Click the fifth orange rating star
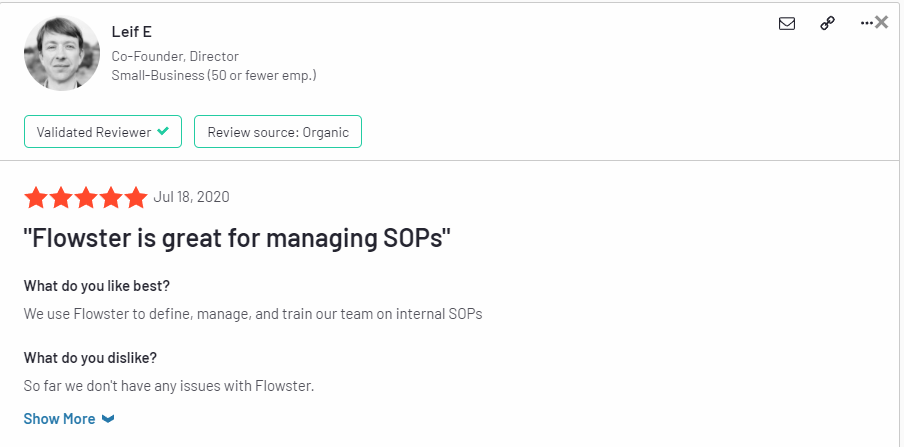This screenshot has height=447, width=904. coord(137,197)
